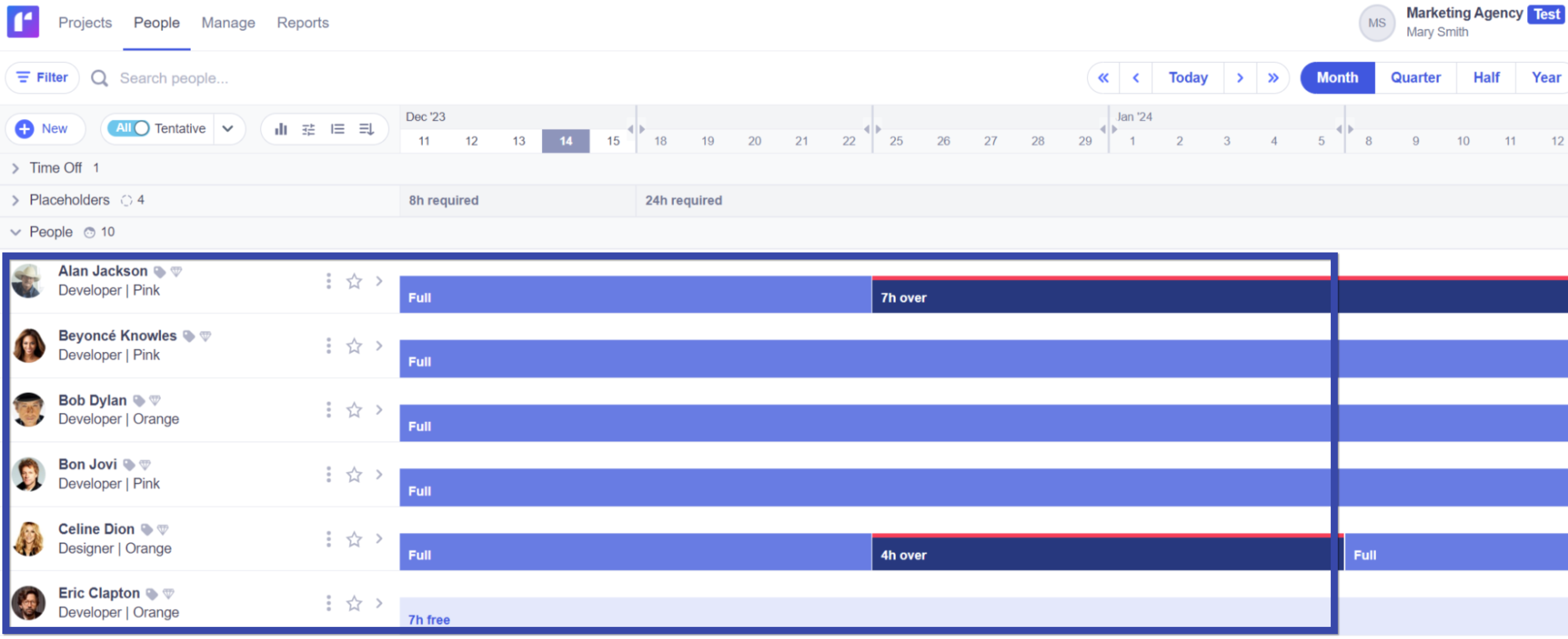Click the Today button
This screenshot has width=1568, height=639.
pyautogui.click(x=1188, y=78)
